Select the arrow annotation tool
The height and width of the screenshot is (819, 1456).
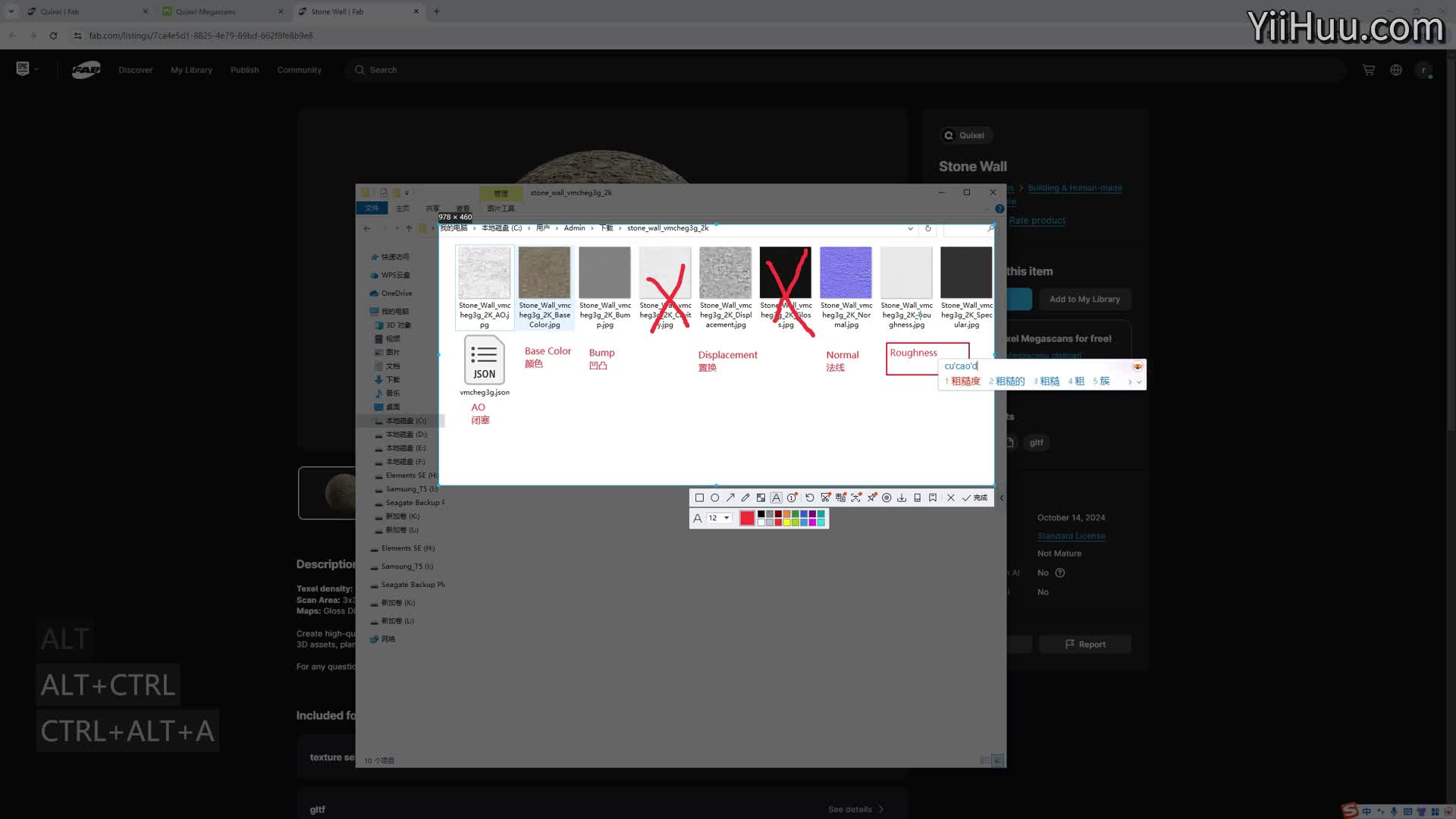point(730,498)
